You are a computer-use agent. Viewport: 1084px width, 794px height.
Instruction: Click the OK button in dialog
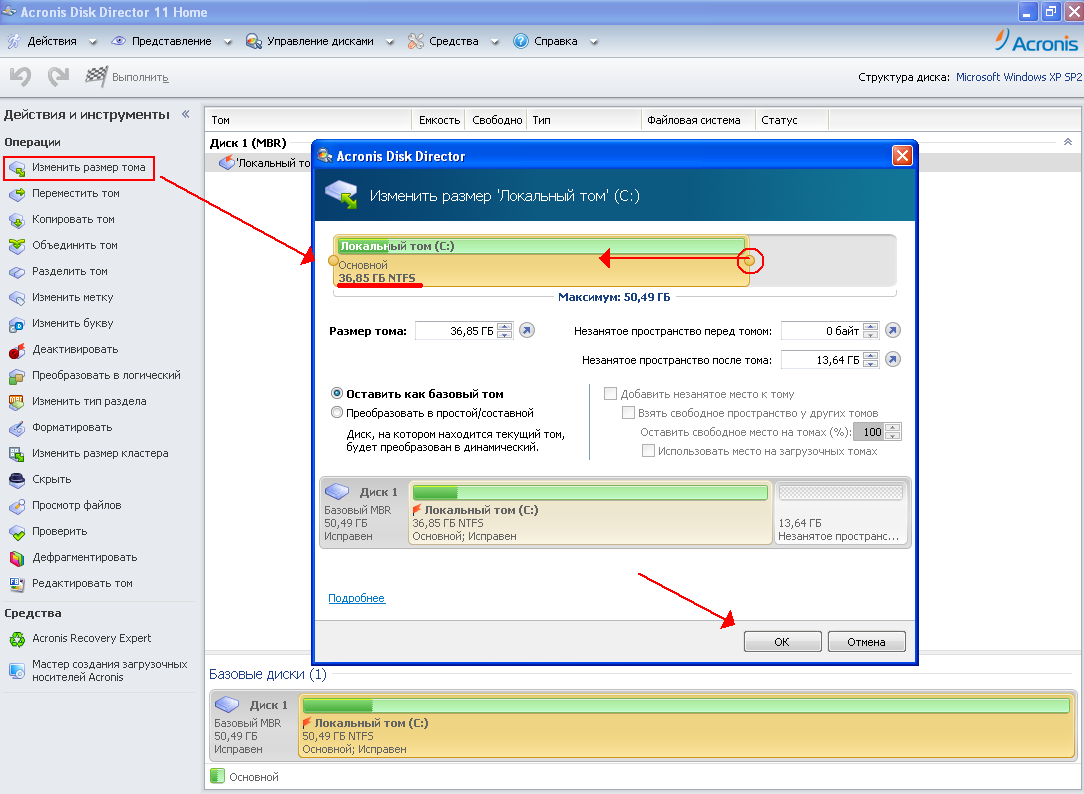click(783, 642)
